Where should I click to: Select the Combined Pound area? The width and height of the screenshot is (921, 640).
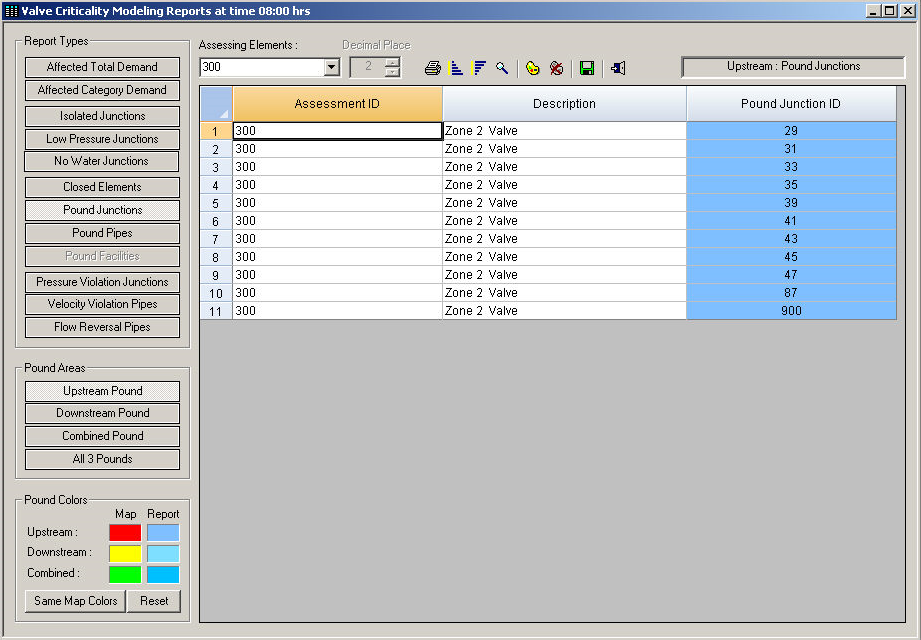tap(102, 436)
